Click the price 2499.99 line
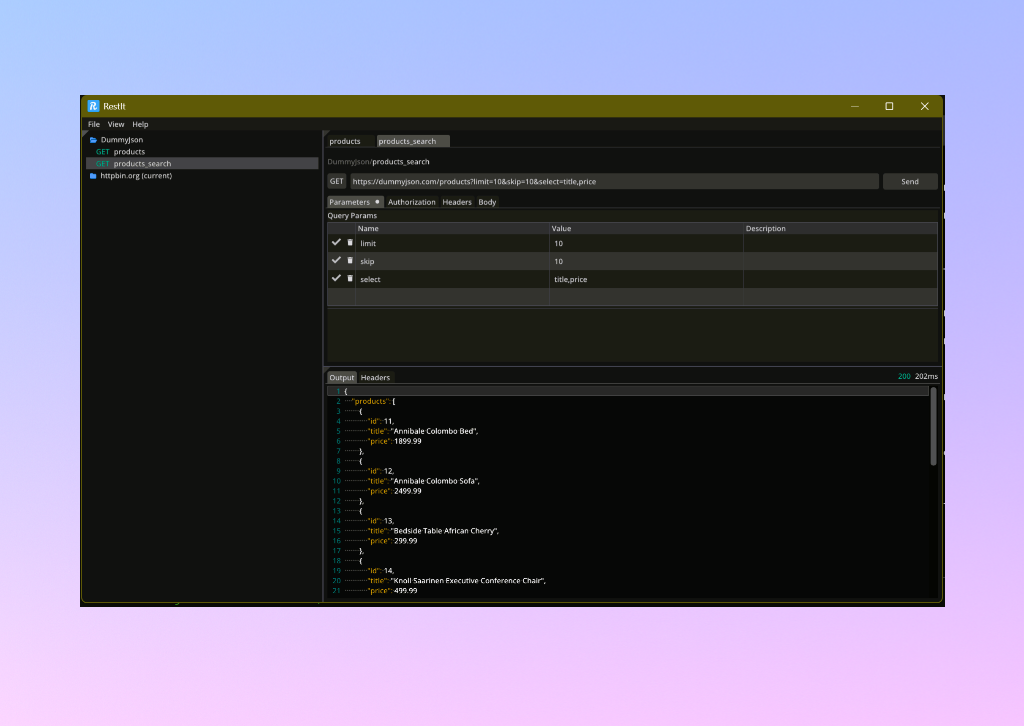The width and height of the screenshot is (1024, 726). (394, 491)
